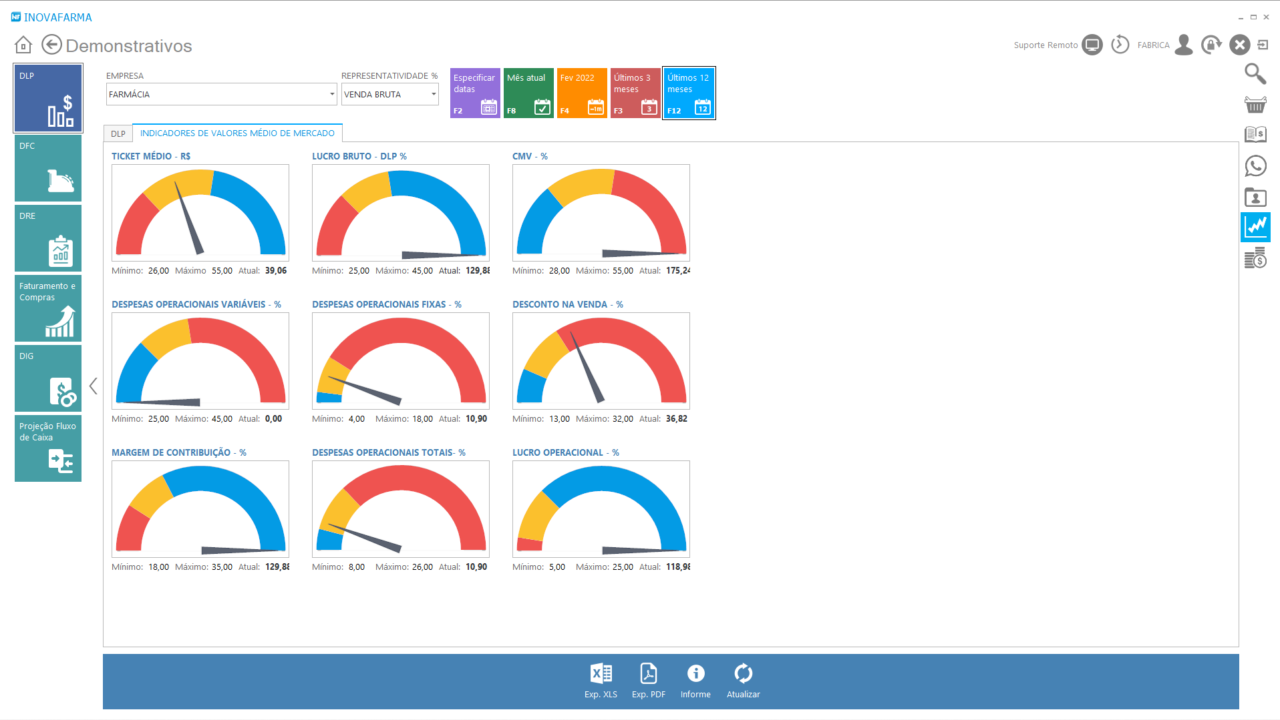The image size is (1280, 720).
Task: Click the home icon in the header
Action: point(23,45)
